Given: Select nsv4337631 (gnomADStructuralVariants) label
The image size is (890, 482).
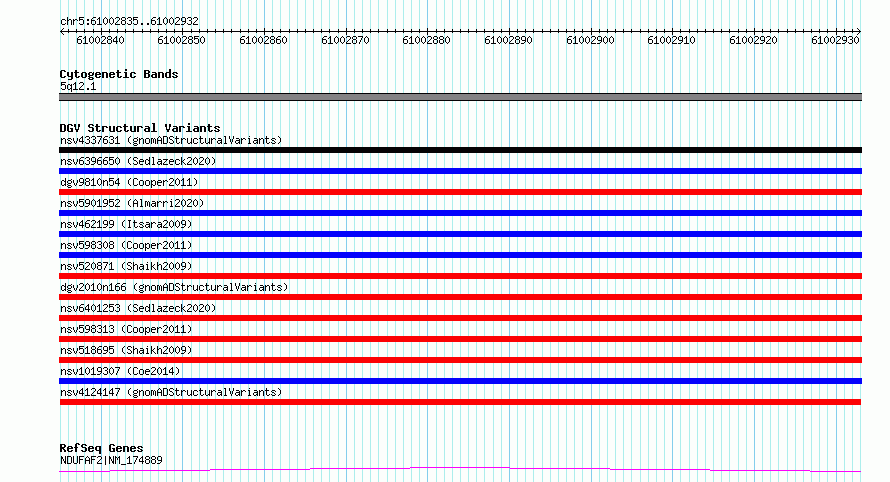Looking at the screenshot, I should (x=171, y=140).
